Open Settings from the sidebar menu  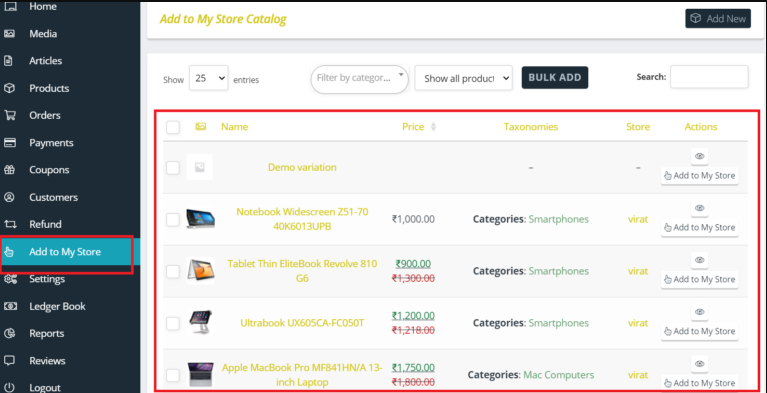pos(47,279)
